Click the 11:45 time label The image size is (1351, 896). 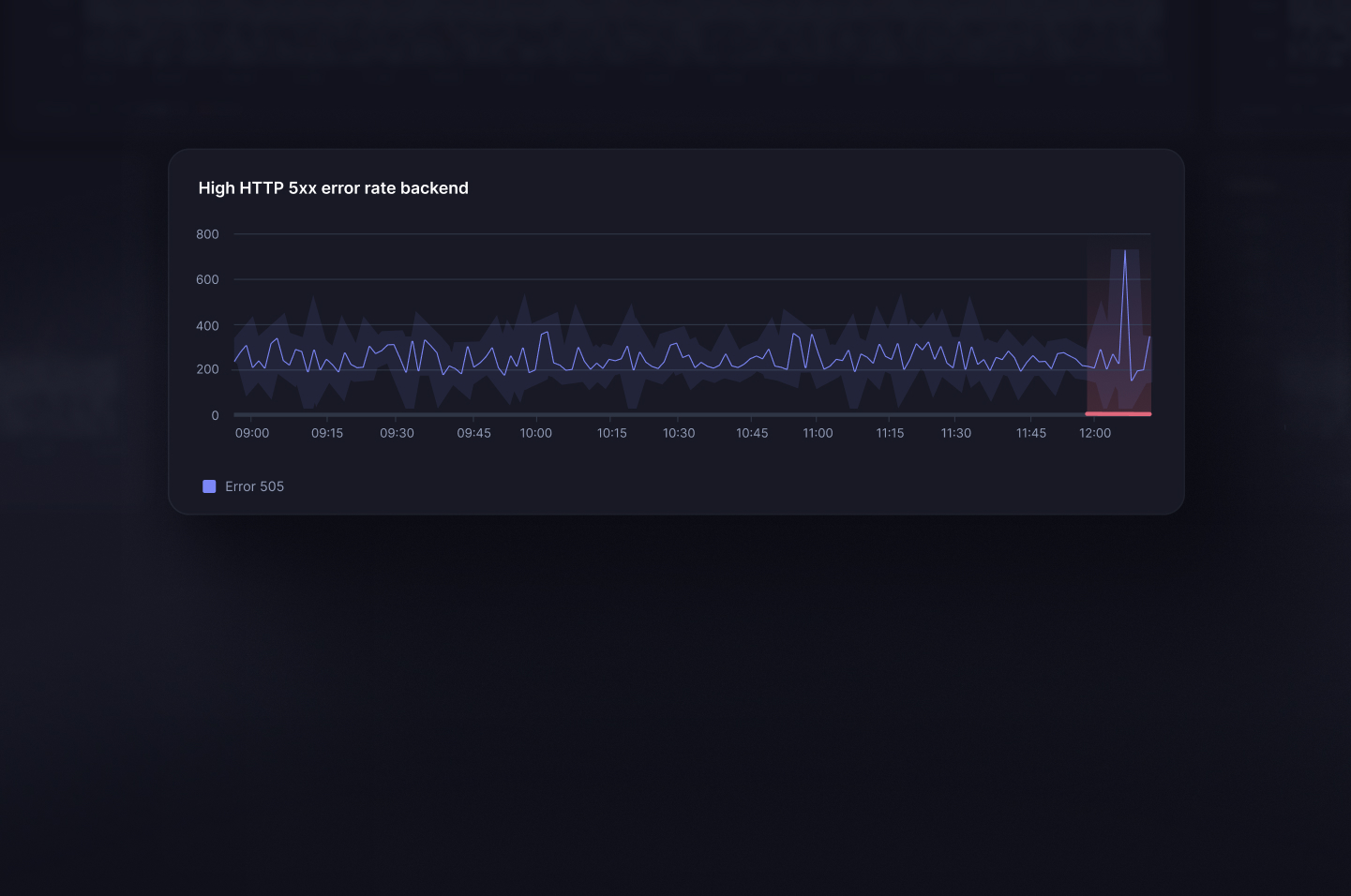tap(1030, 433)
